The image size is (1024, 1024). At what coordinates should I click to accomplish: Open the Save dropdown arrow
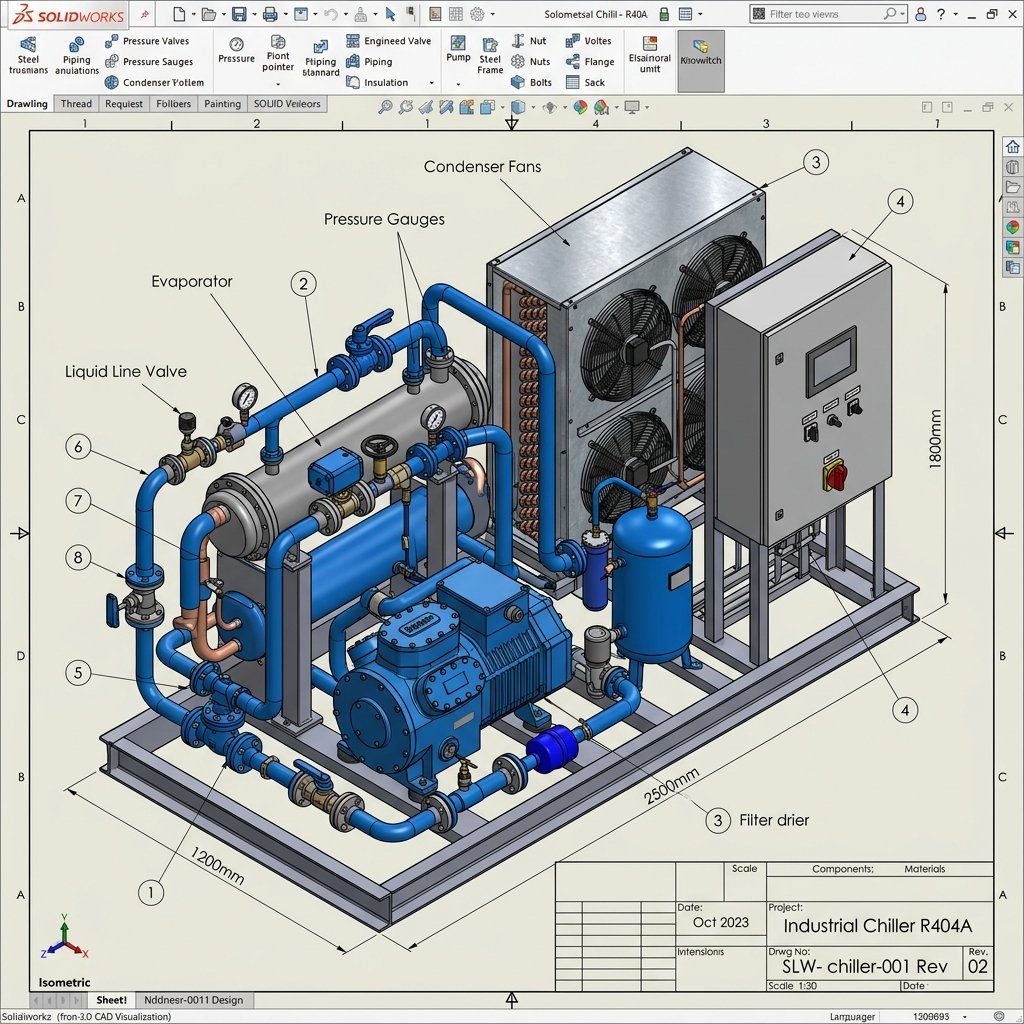coord(254,14)
